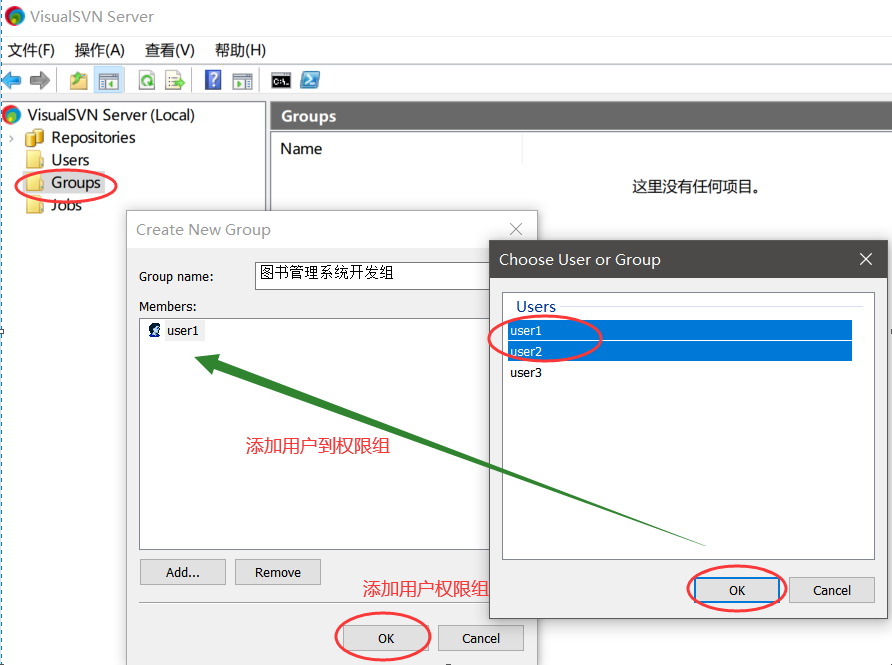Click the Forward arrow toolbar icon
This screenshot has width=892, height=665.
click(39, 80)
